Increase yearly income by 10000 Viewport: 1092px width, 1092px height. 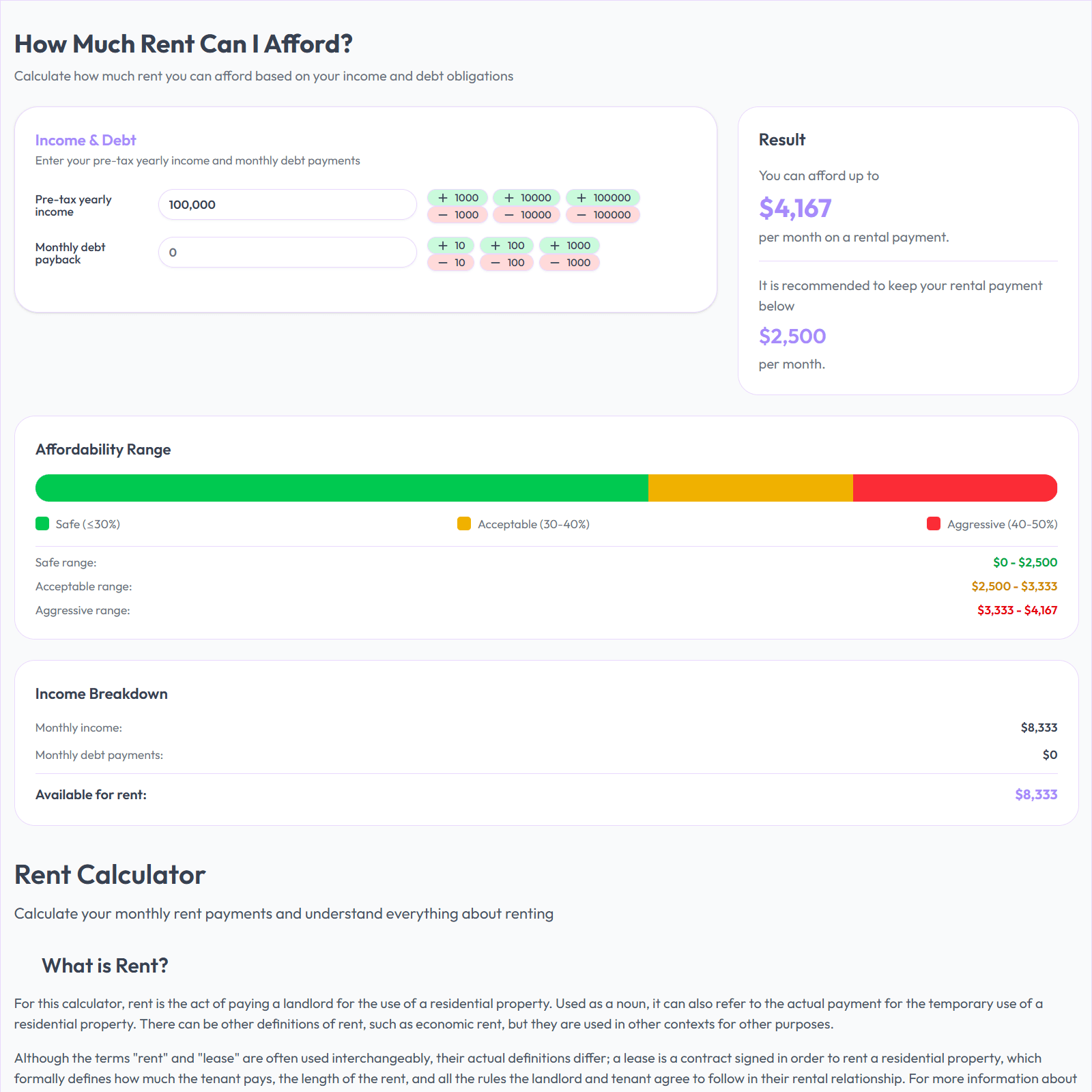click(x=526, y=198)
